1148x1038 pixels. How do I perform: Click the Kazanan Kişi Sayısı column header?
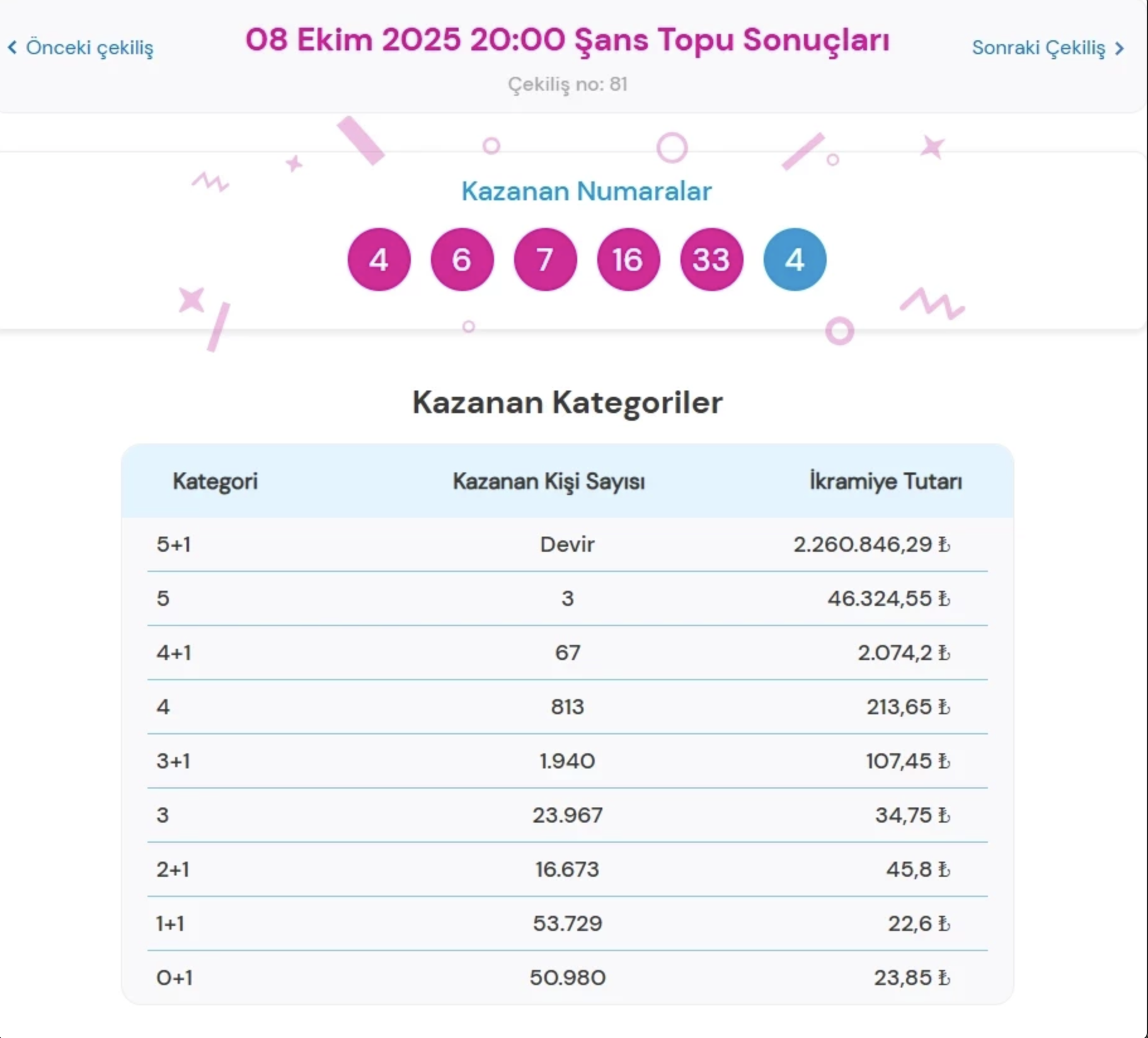[x=548, y=482]
